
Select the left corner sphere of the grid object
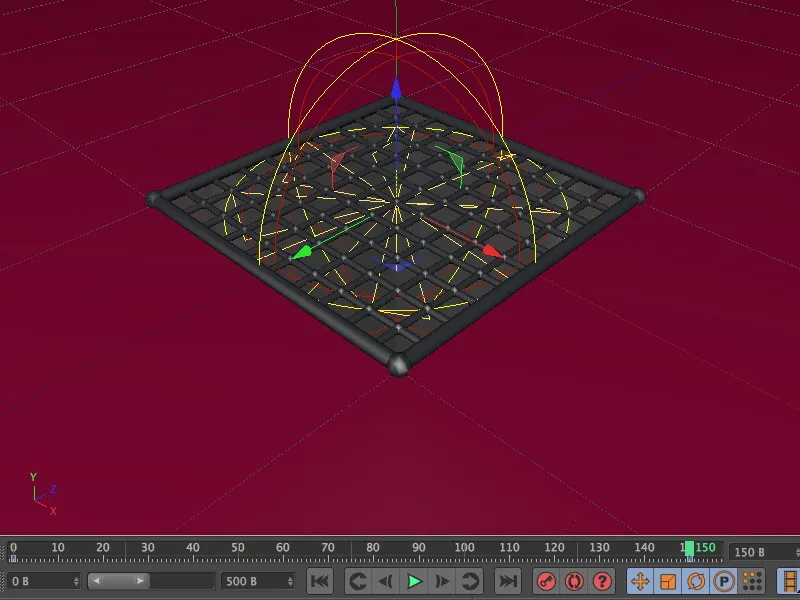[x=154, y=198]
